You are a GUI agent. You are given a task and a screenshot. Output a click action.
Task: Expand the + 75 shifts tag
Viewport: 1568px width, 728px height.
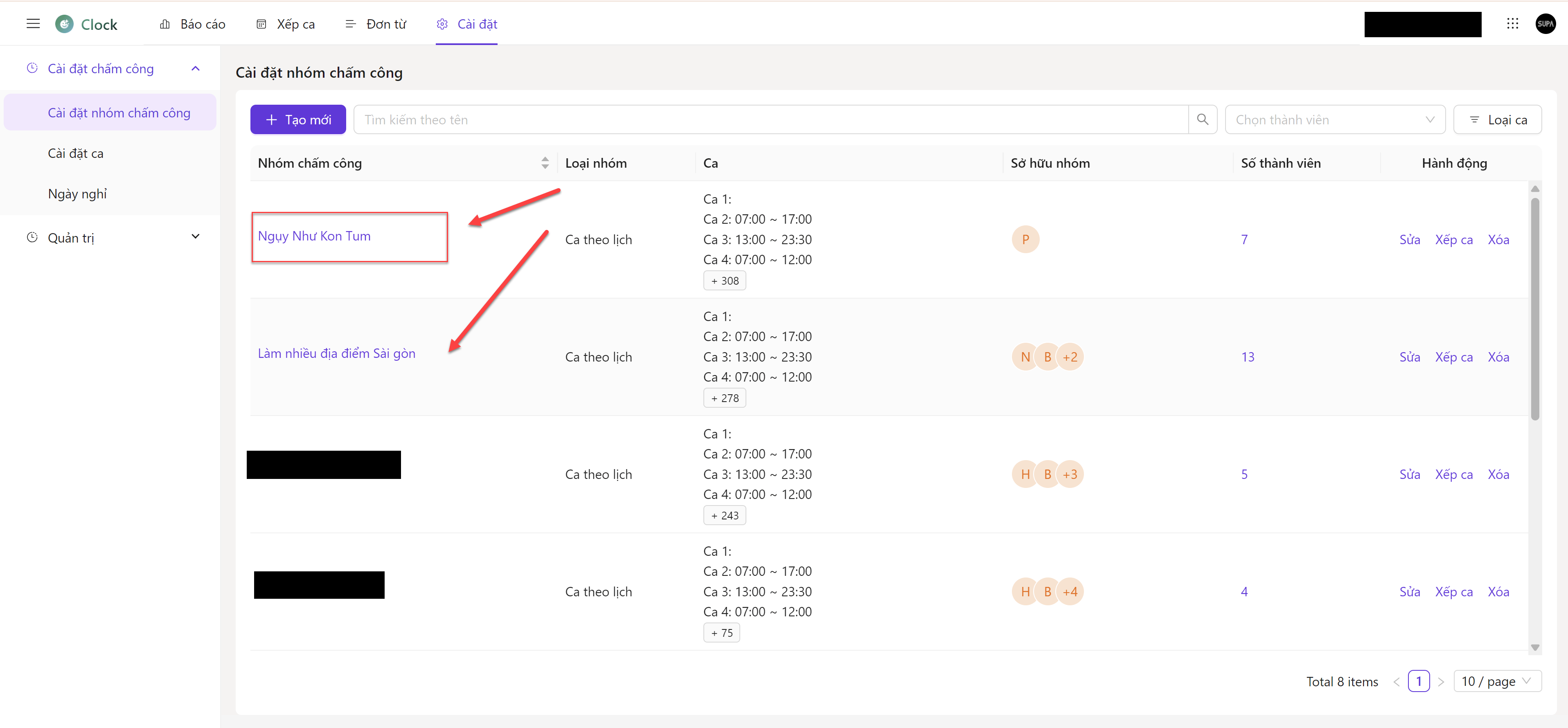[x=721, y=633]
